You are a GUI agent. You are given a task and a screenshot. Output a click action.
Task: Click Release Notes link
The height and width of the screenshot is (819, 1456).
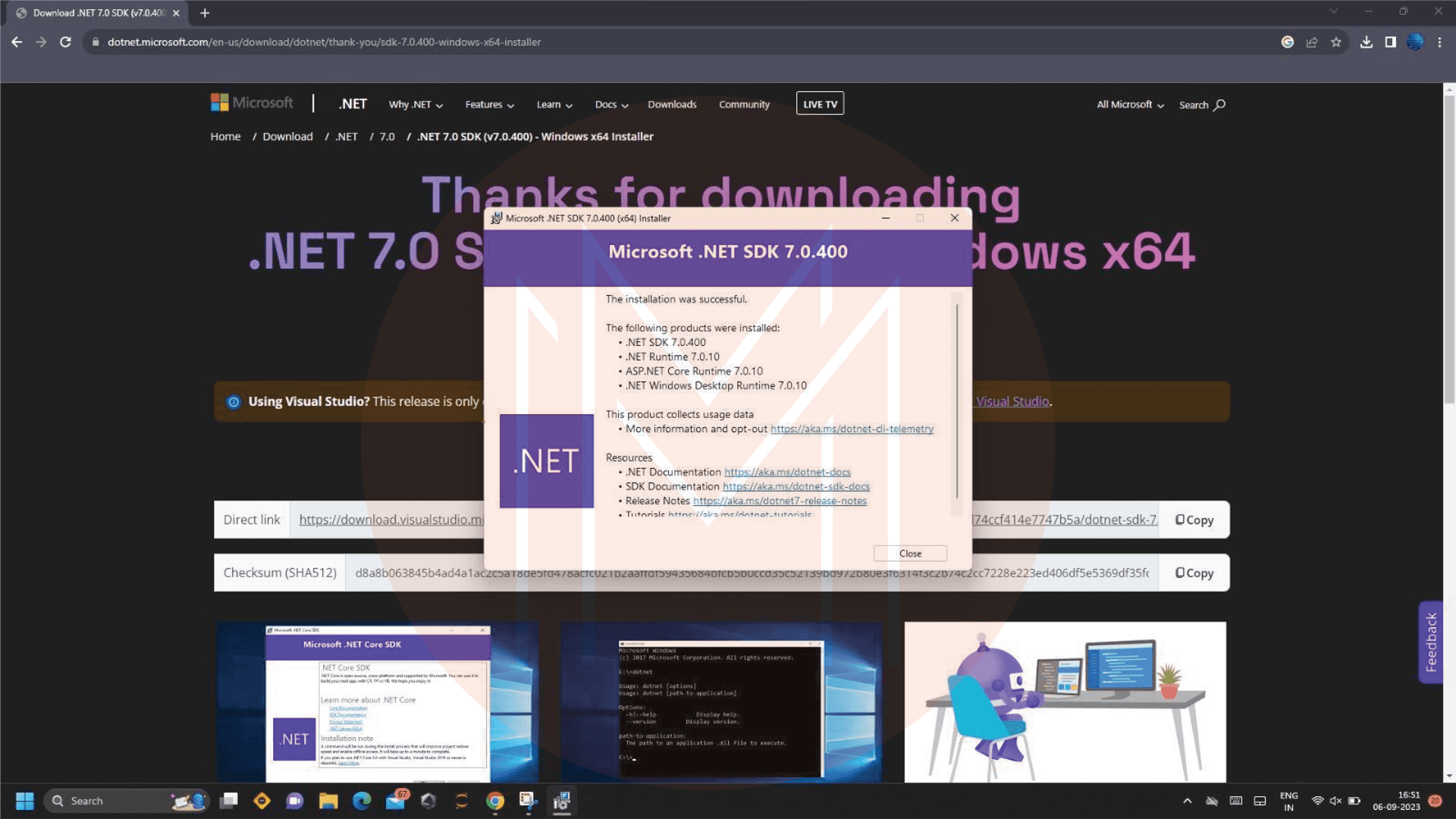point(779,500)
